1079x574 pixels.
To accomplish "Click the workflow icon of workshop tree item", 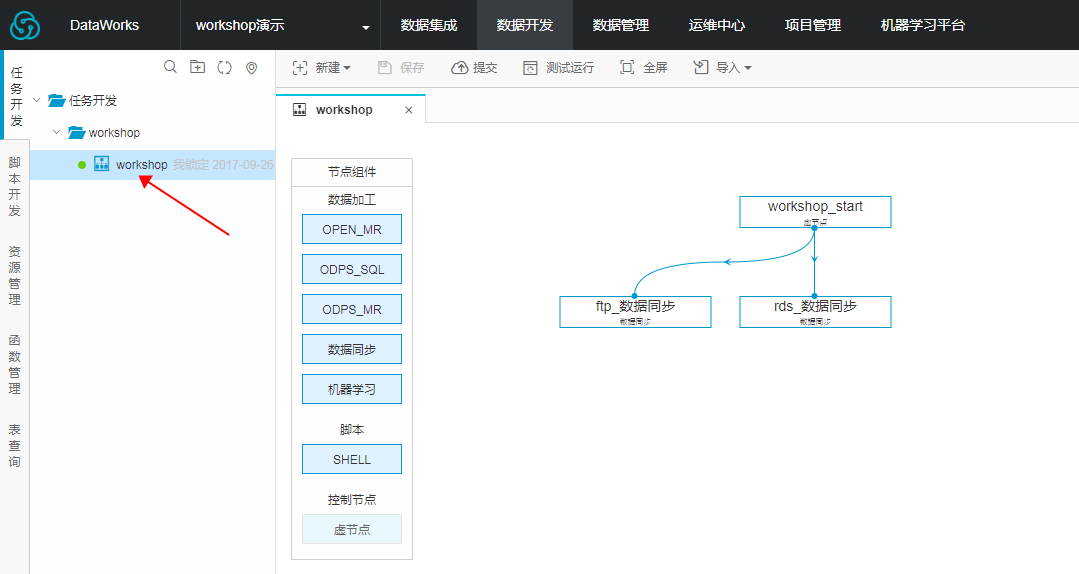I will [102, 164].
